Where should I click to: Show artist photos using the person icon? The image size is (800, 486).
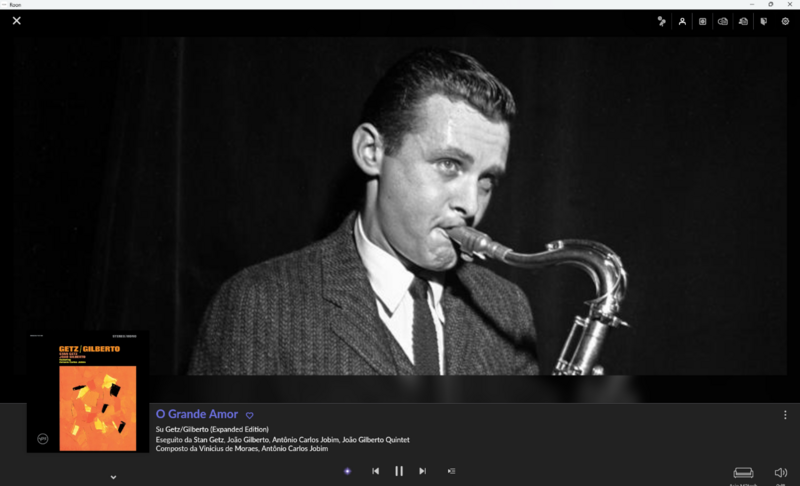pyautogui.click(x=682, y=21)
